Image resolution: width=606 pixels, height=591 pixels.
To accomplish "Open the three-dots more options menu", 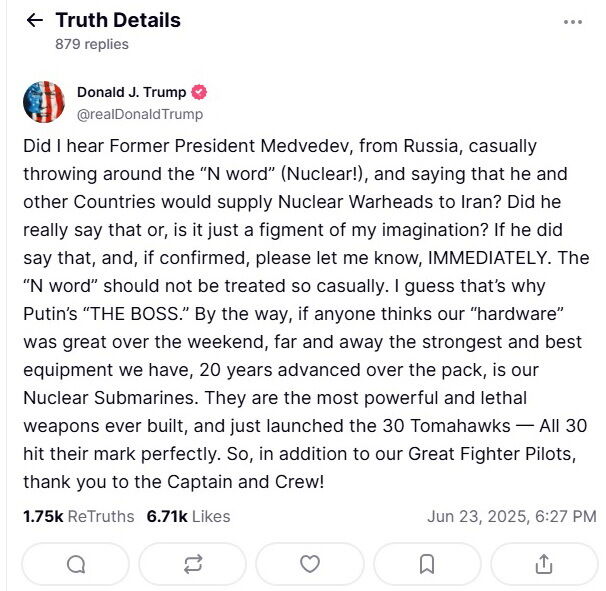I will pyautogui.click(x=573, y=21).
